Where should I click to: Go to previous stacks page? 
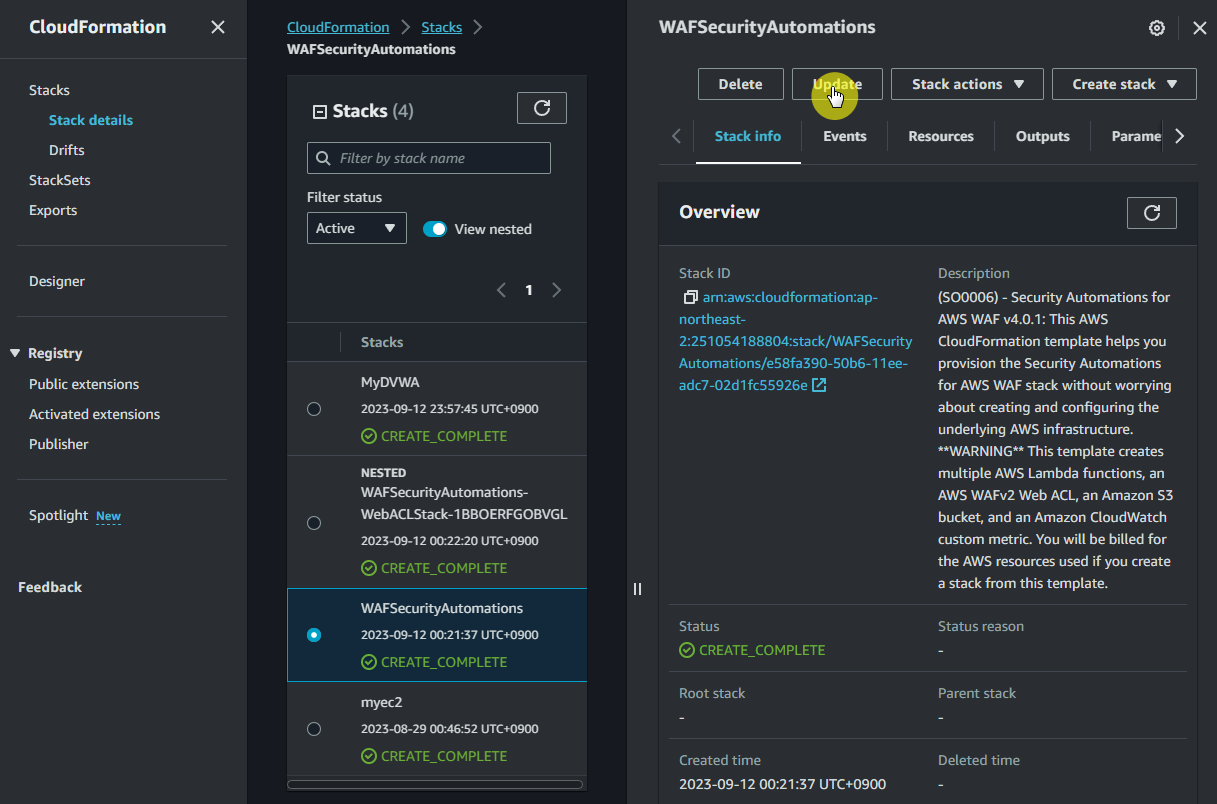click(x=502, y=290)
